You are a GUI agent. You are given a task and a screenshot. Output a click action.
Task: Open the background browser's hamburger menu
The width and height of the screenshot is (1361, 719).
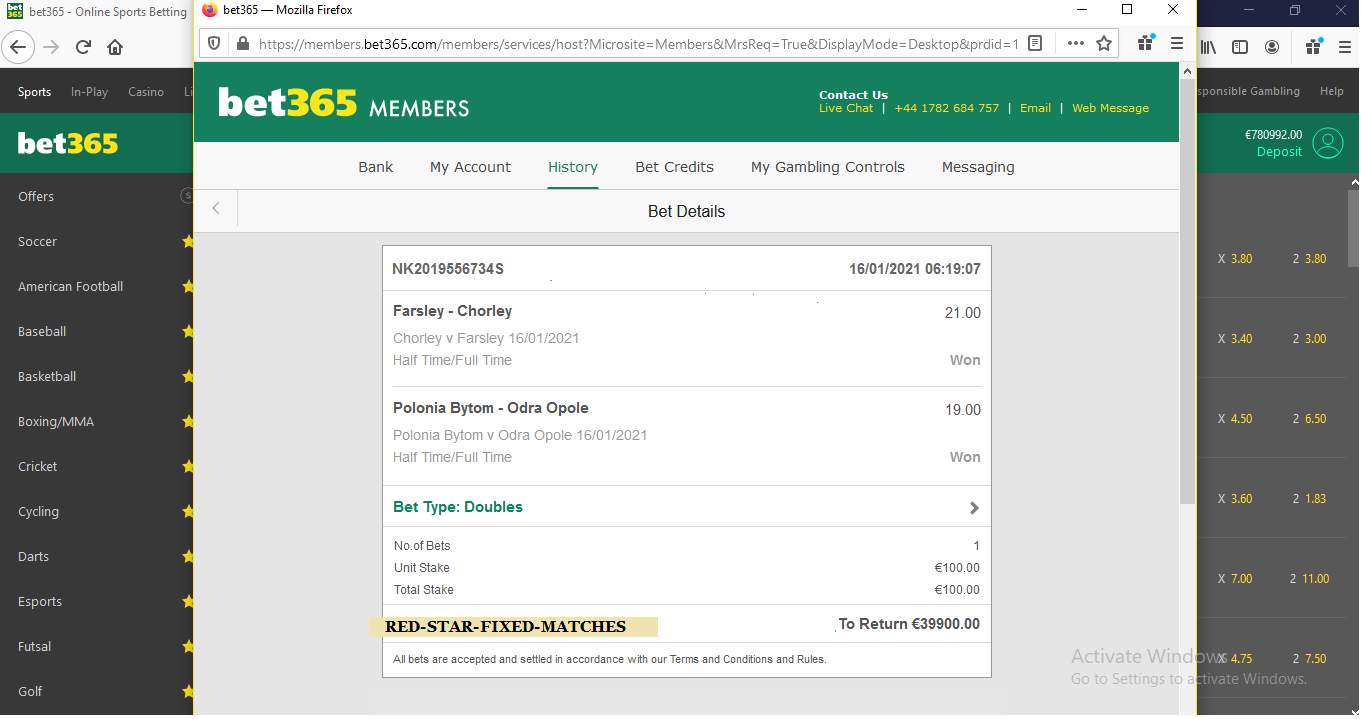(1345, 47)
